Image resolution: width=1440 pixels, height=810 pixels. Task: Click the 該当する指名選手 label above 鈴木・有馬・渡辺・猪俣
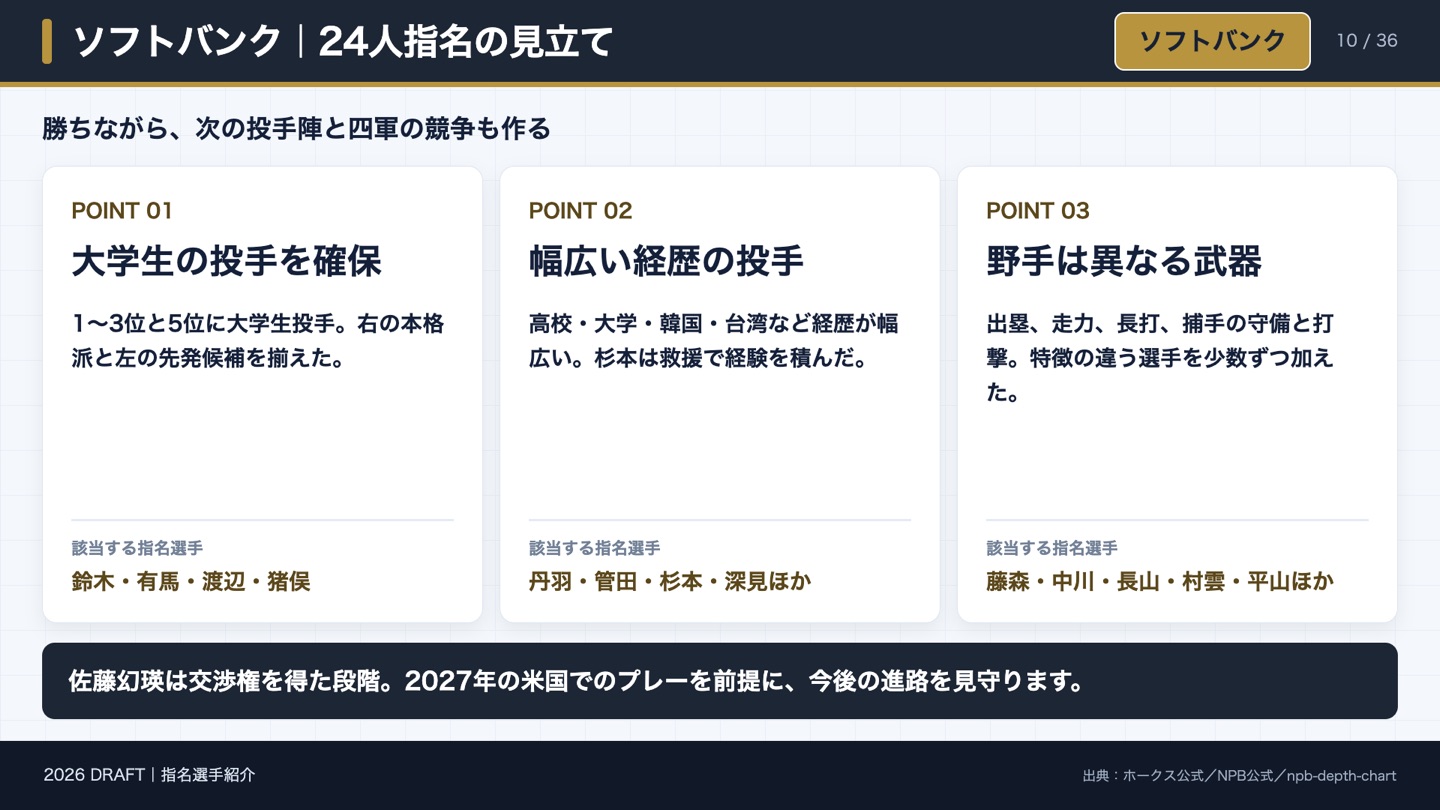click(x=137, y=548)
